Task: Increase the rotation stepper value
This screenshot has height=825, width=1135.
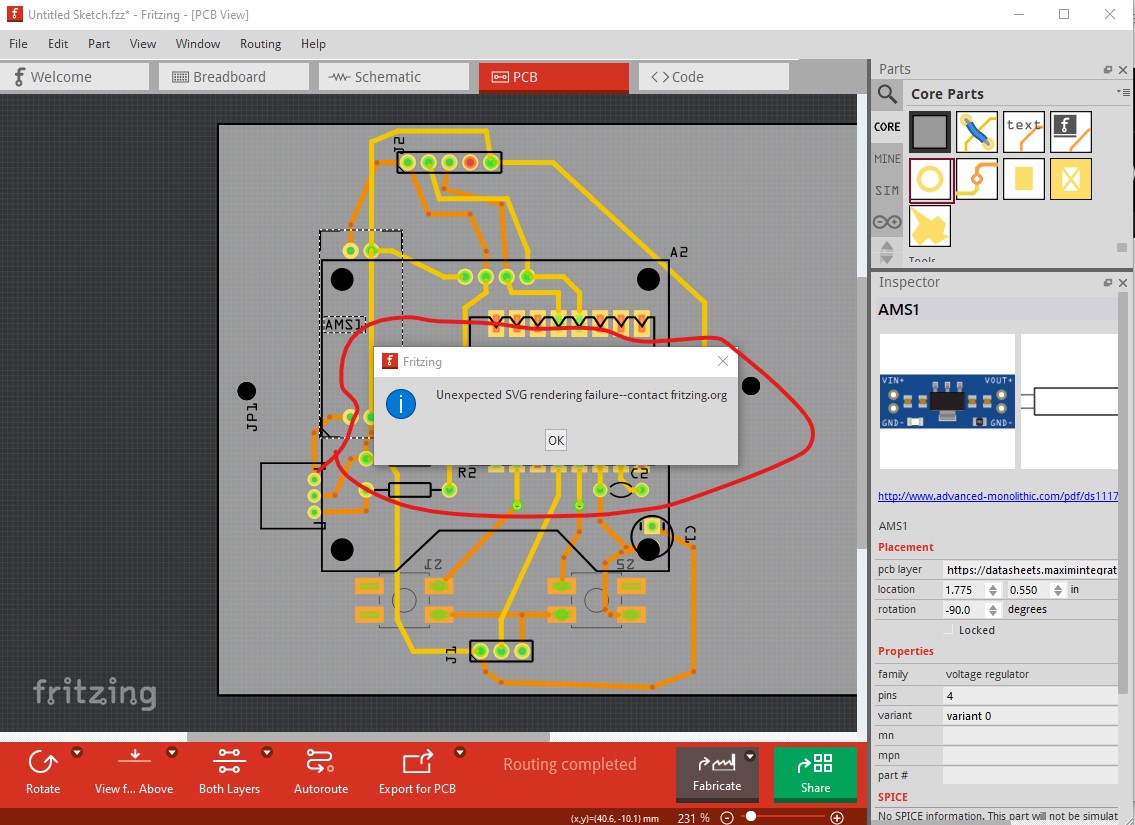Action: point(993,606)
